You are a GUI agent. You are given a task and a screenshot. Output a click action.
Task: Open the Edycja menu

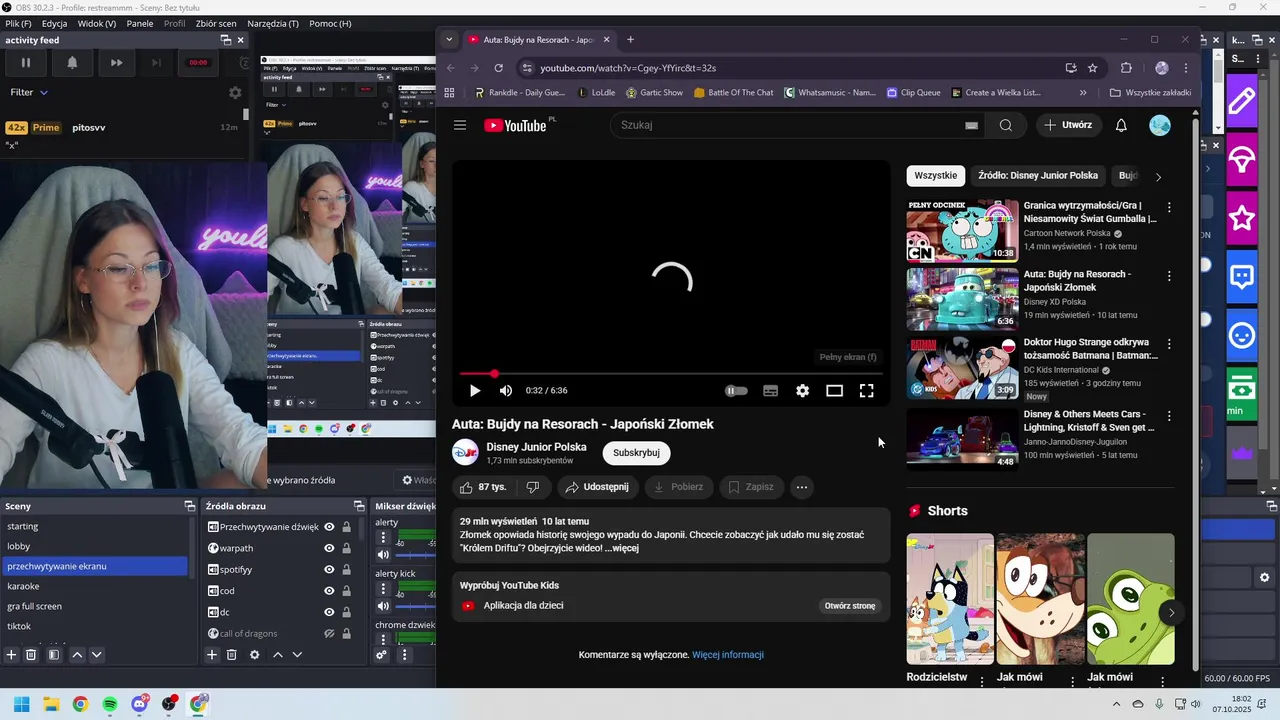point(54,23)
